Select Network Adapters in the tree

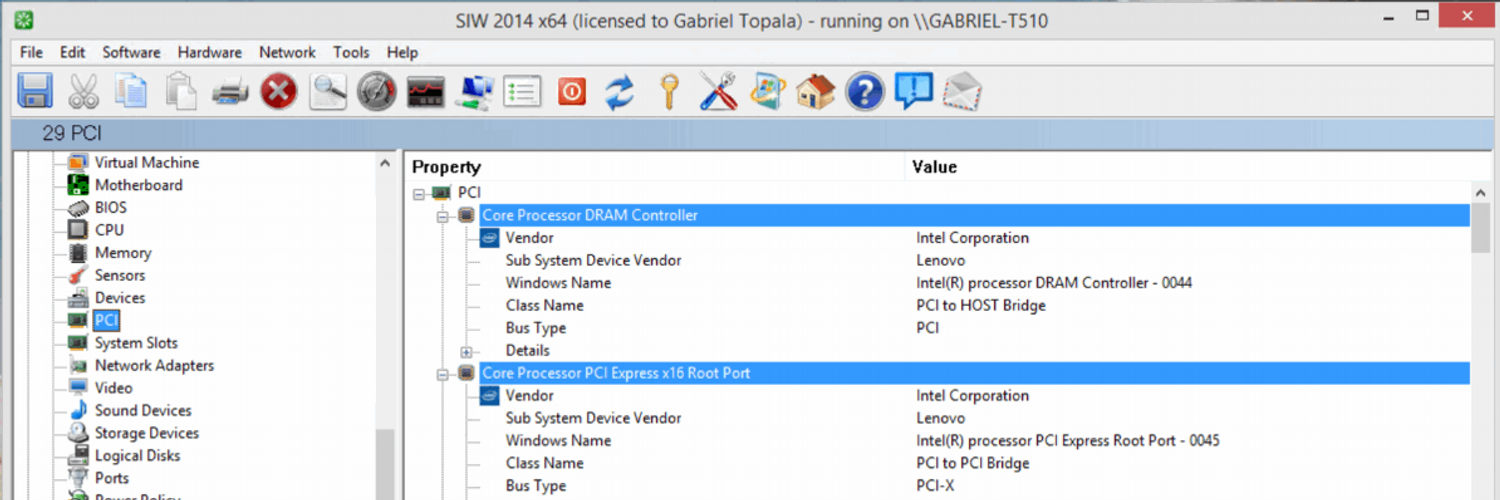154,366
